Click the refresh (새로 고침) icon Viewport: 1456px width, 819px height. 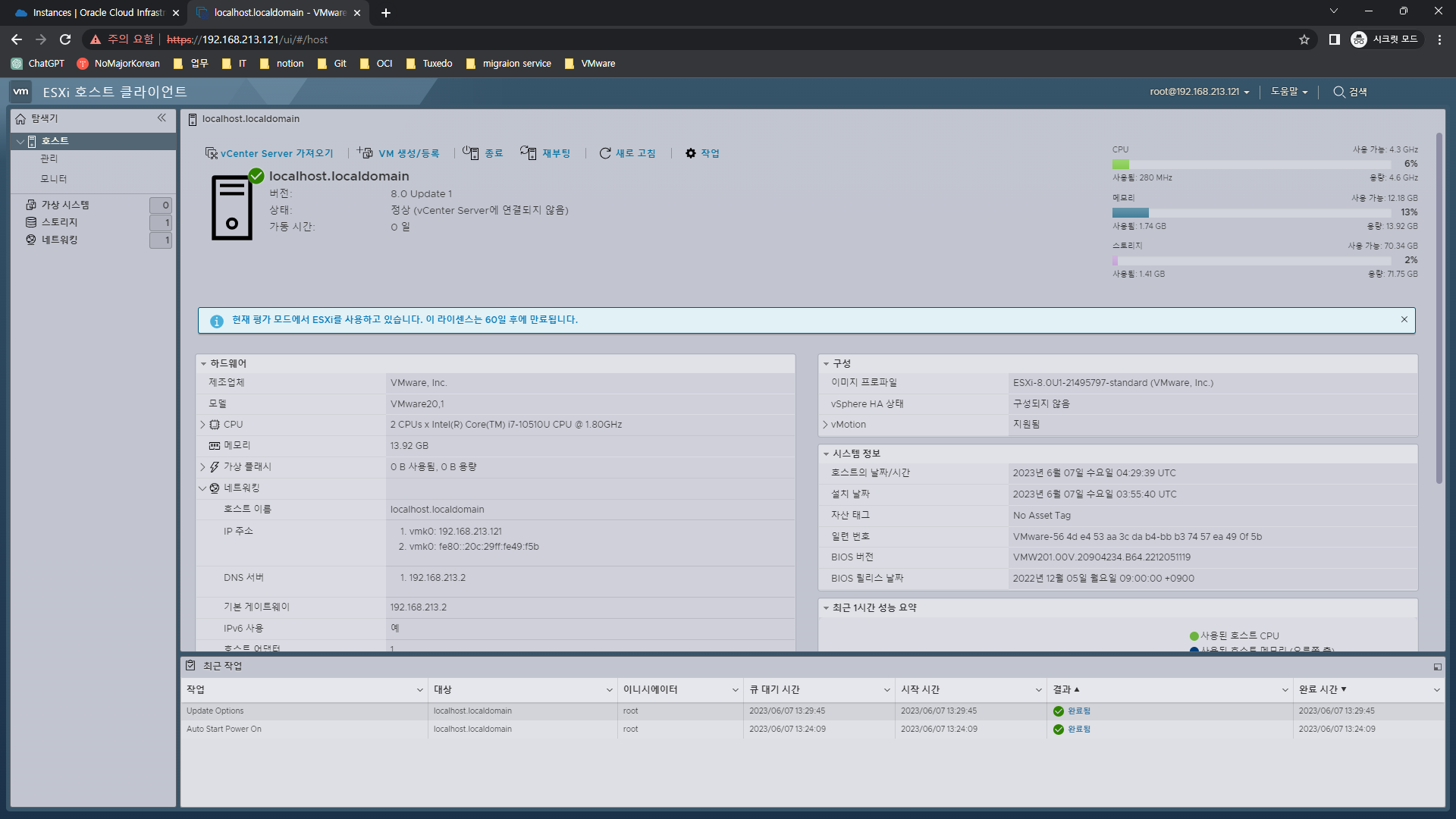click(605, 153)
